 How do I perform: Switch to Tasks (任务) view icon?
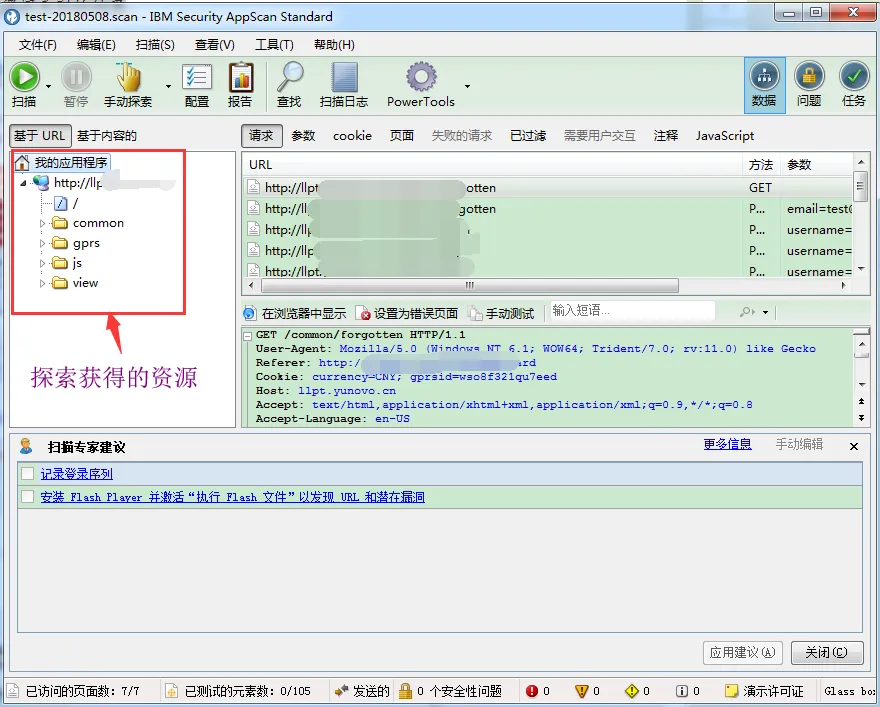pyautogui.click(x=854, y=77)
